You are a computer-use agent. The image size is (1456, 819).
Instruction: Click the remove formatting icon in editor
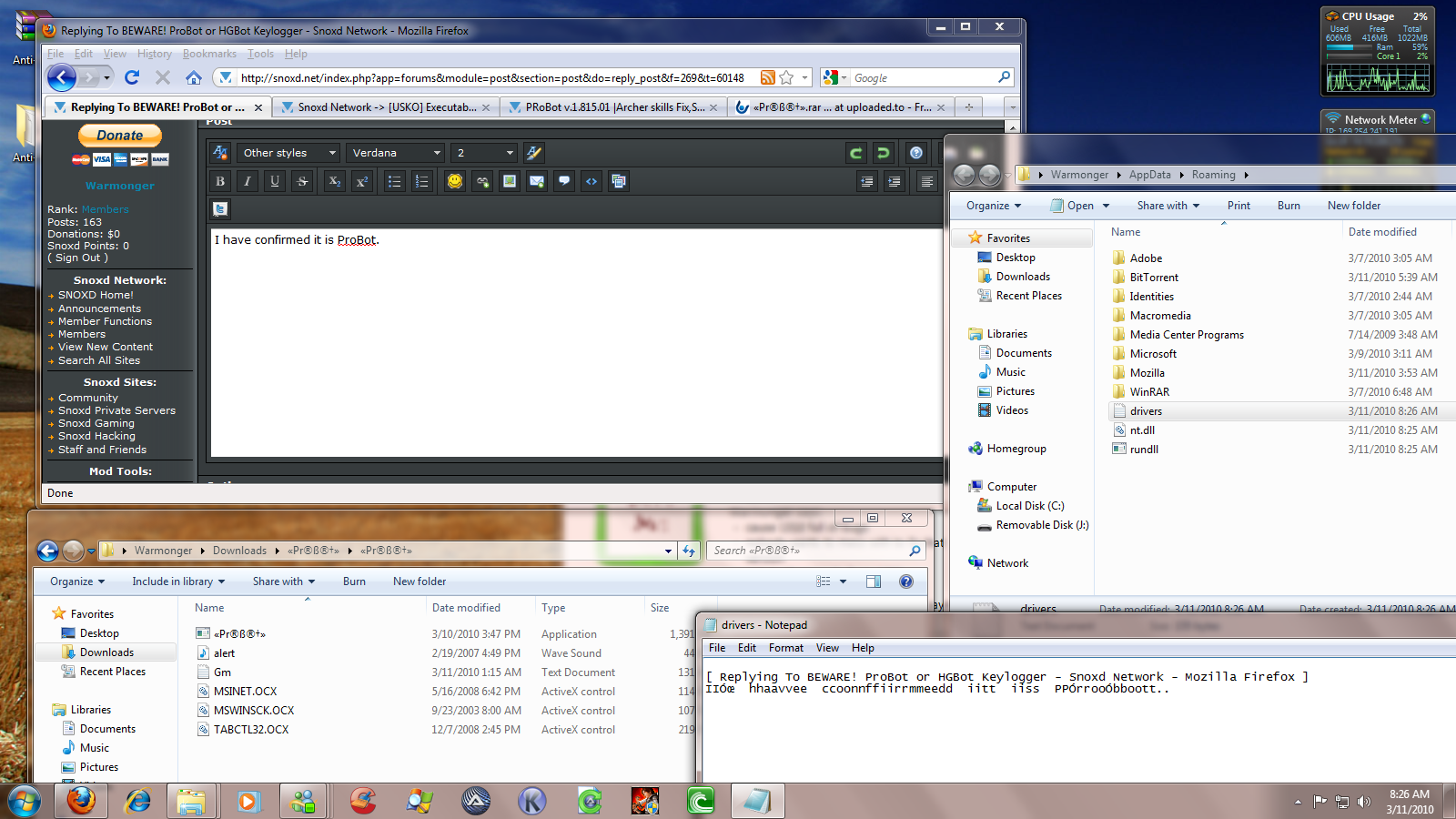click(220, 153)
